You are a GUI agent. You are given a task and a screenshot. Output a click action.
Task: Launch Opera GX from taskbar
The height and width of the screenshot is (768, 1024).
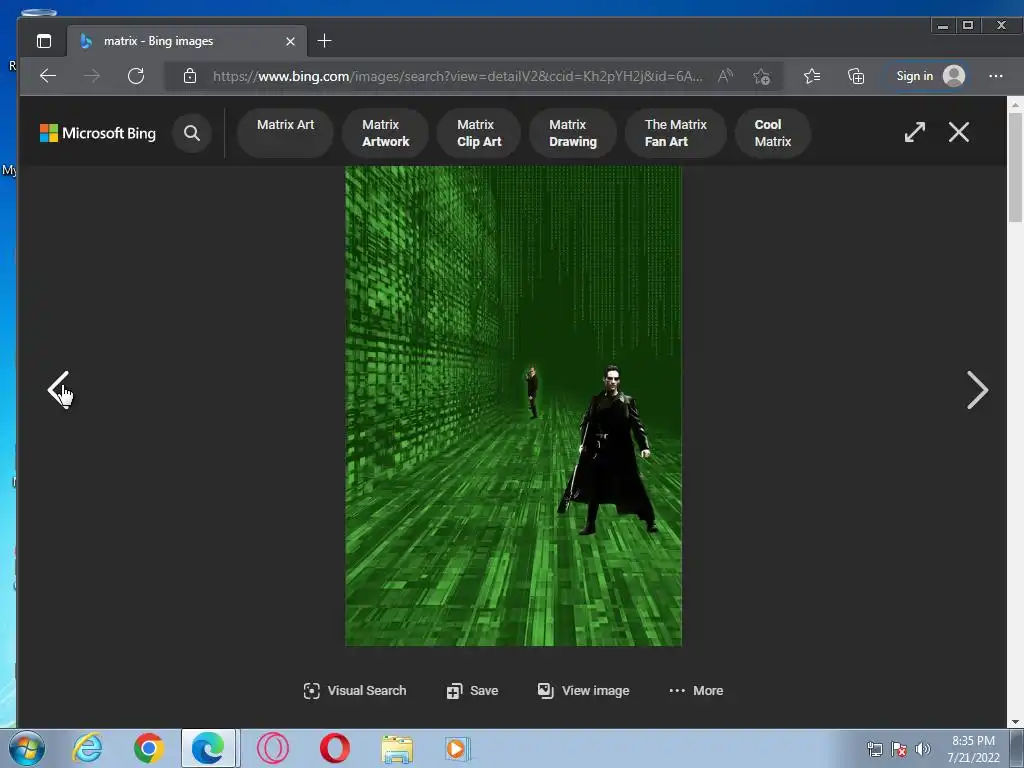coord(272,748)
